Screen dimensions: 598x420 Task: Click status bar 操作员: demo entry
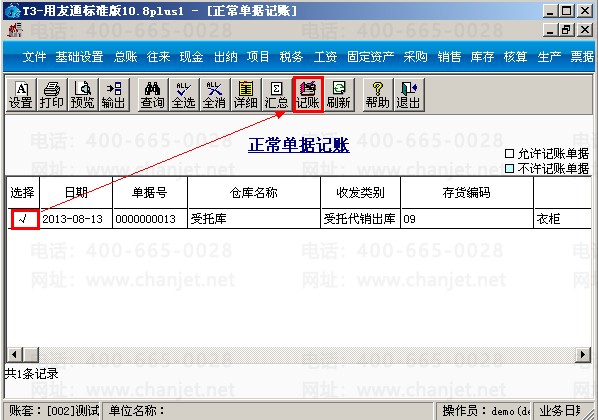tap(484, 410)
